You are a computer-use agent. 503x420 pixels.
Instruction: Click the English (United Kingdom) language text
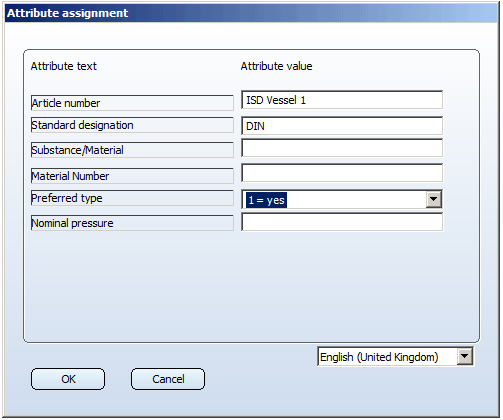tap(379, 357)
